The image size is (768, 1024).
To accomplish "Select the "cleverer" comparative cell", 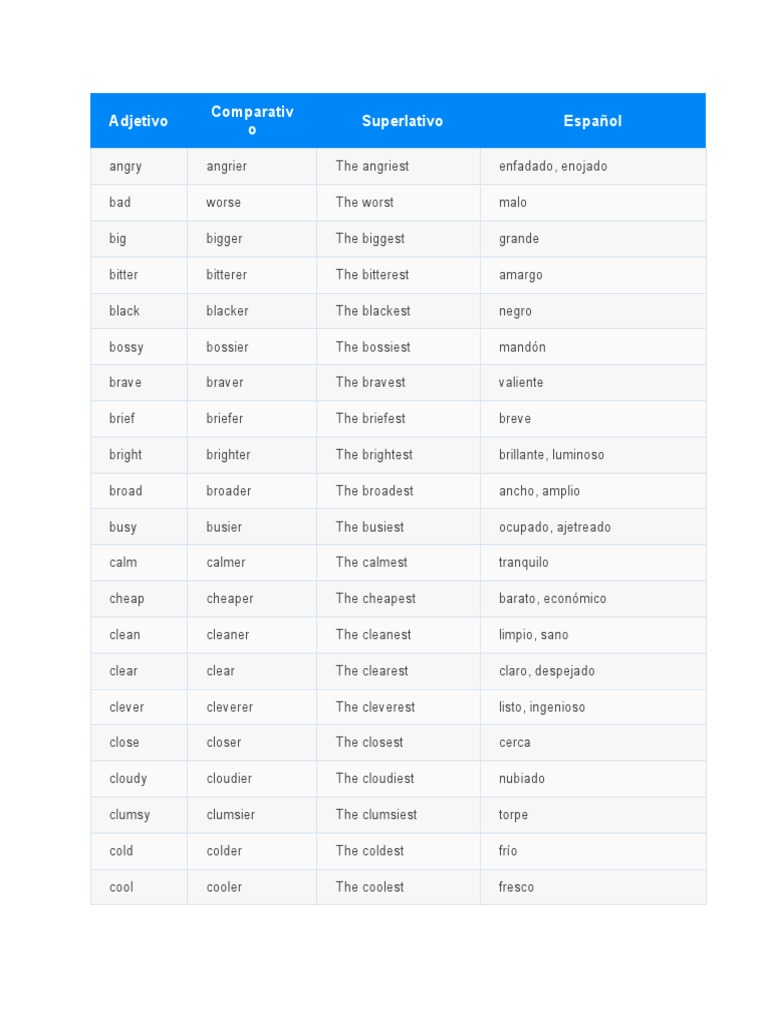I will [x=229, y=707].
